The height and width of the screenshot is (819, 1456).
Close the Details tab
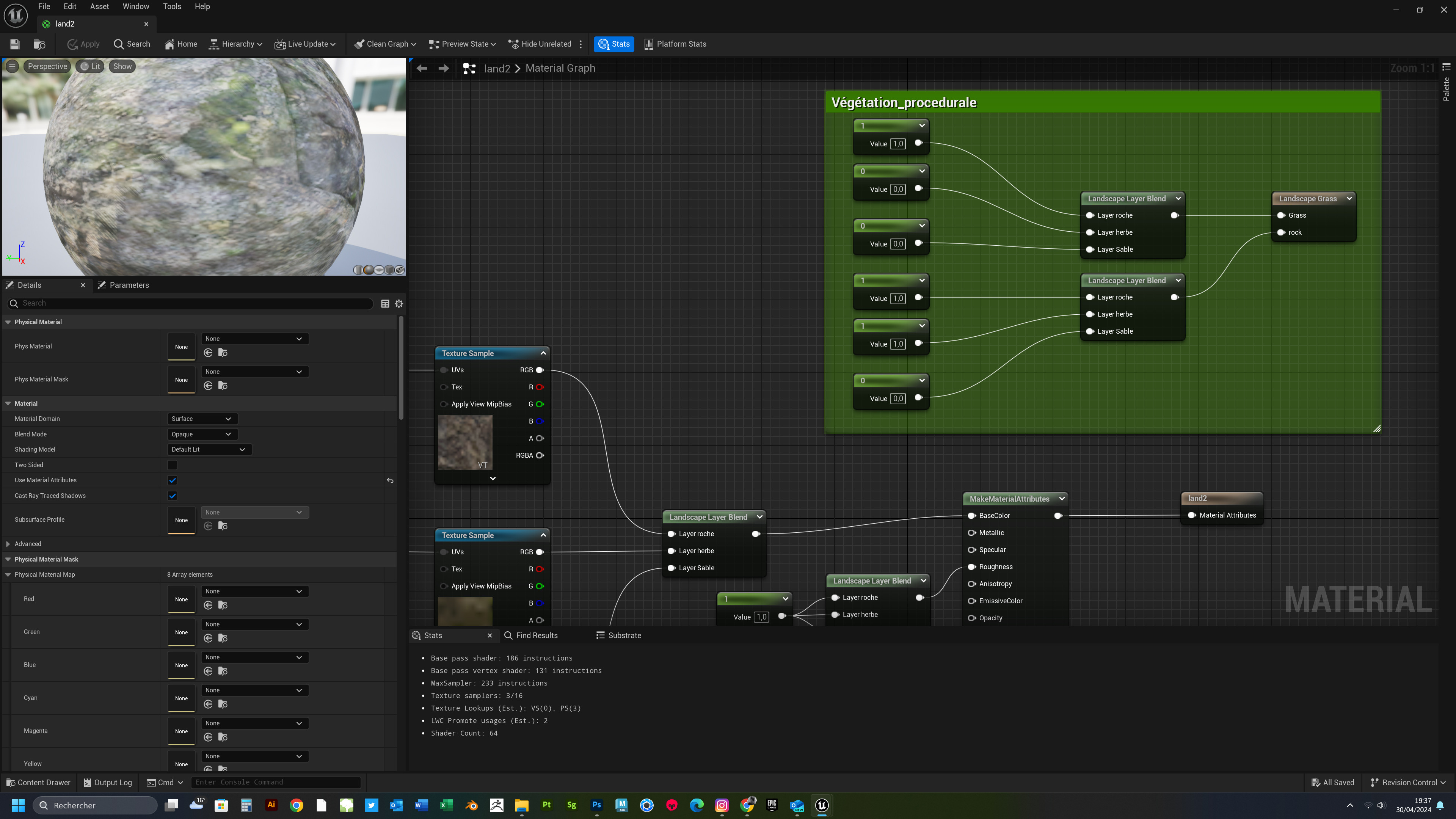coord(83,285)
